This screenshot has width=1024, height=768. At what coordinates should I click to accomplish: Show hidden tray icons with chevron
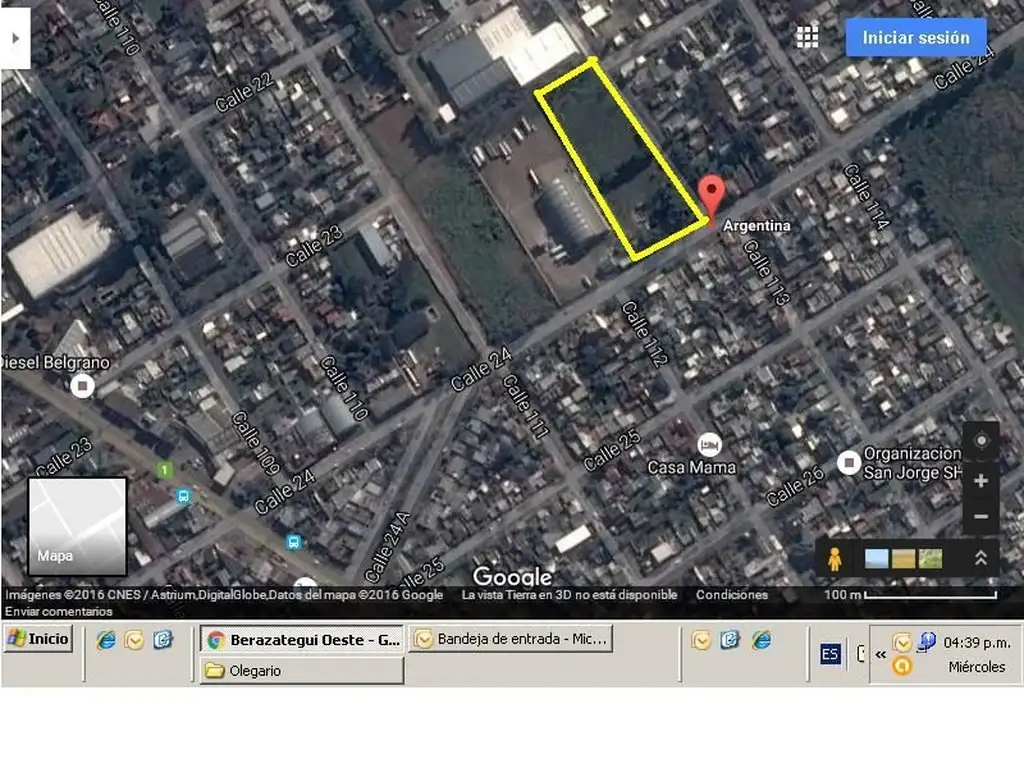pyautogui.click(x=881, y=654)
